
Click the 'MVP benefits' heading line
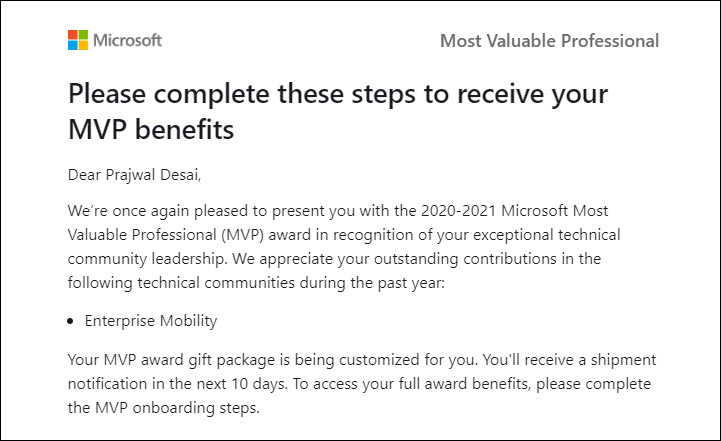(151, 130)
